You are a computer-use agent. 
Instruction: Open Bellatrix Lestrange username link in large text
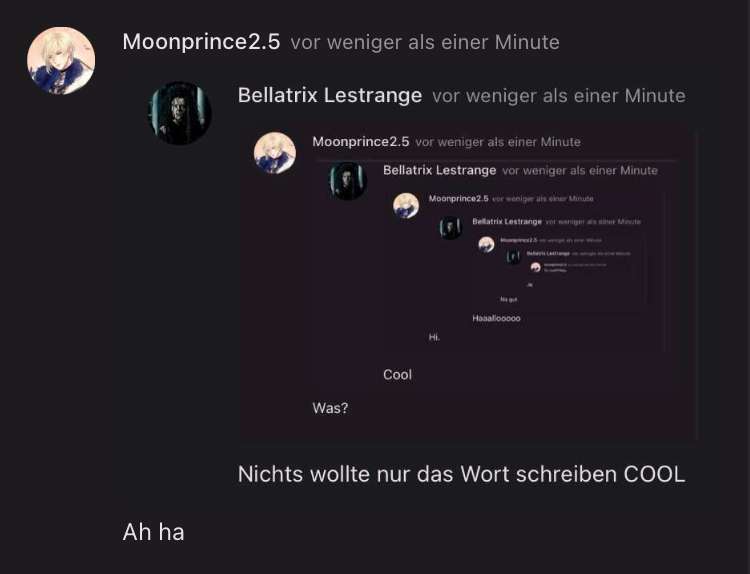pos(330,95)
